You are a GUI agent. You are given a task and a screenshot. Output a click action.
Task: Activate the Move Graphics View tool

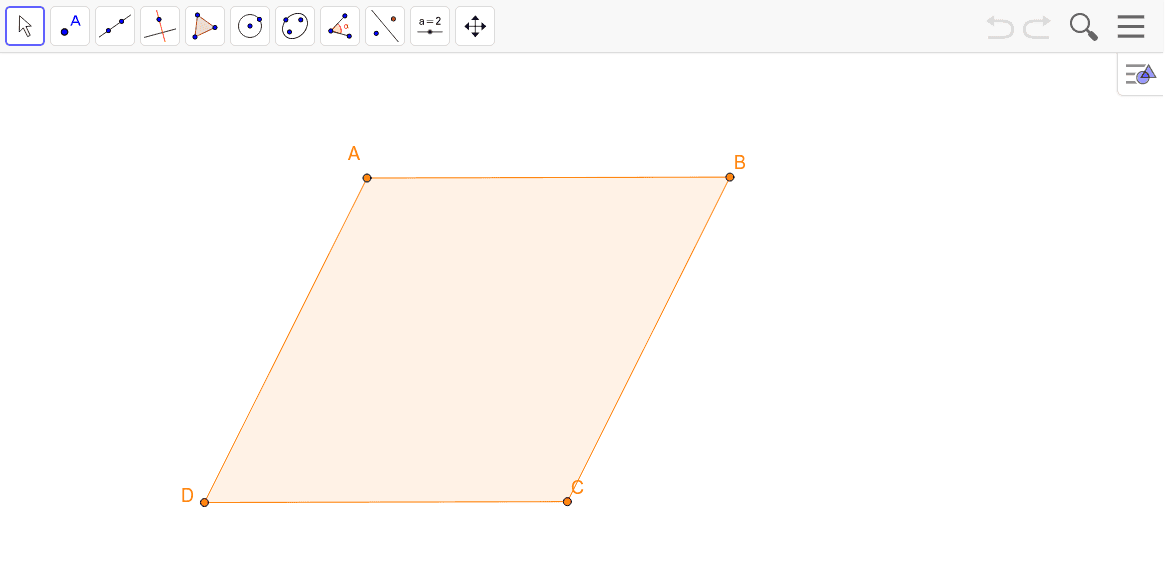[x=475, y=26]
